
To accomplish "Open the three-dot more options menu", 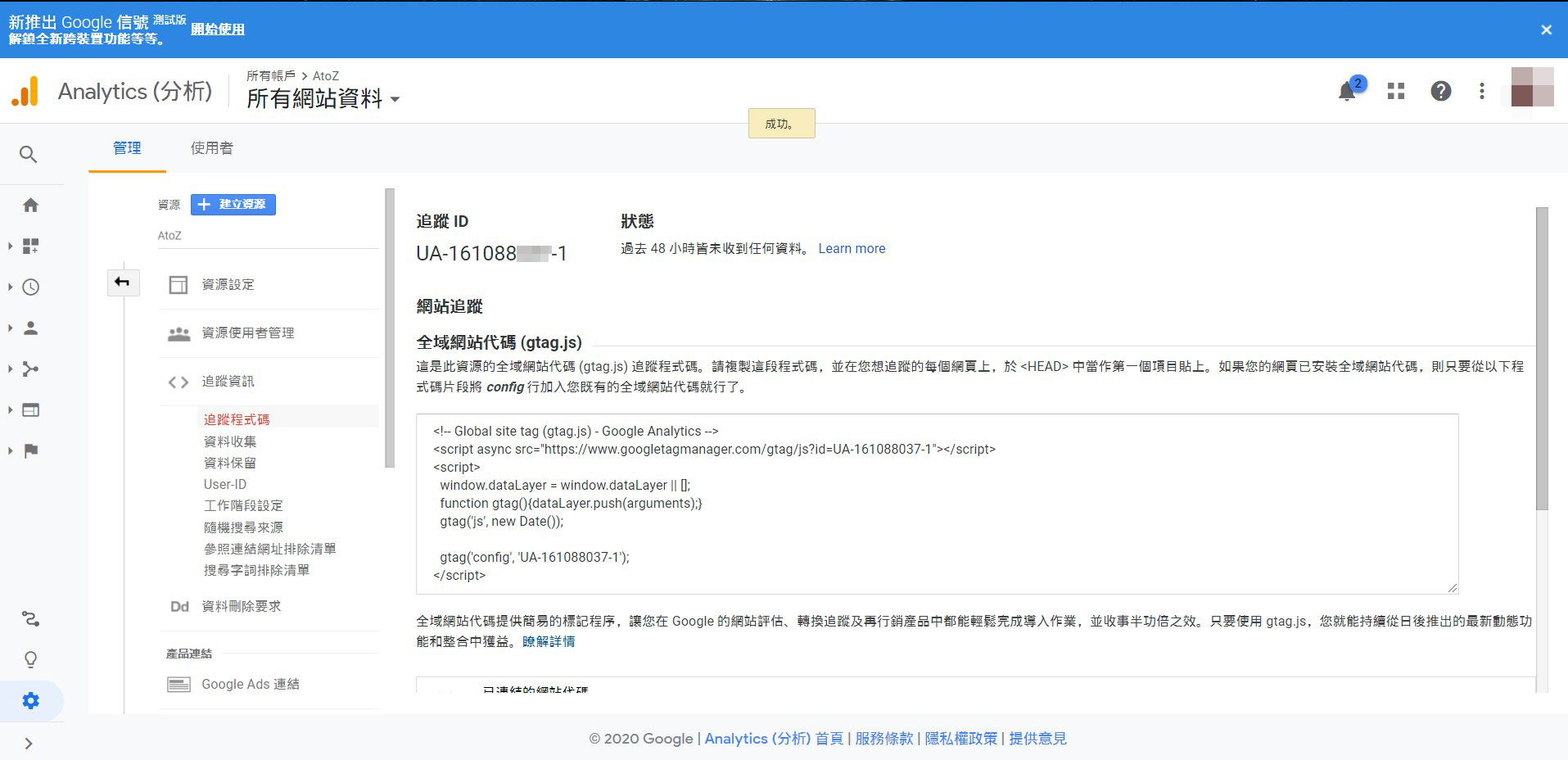I will pyautogui.click(x=1481, y=91).
